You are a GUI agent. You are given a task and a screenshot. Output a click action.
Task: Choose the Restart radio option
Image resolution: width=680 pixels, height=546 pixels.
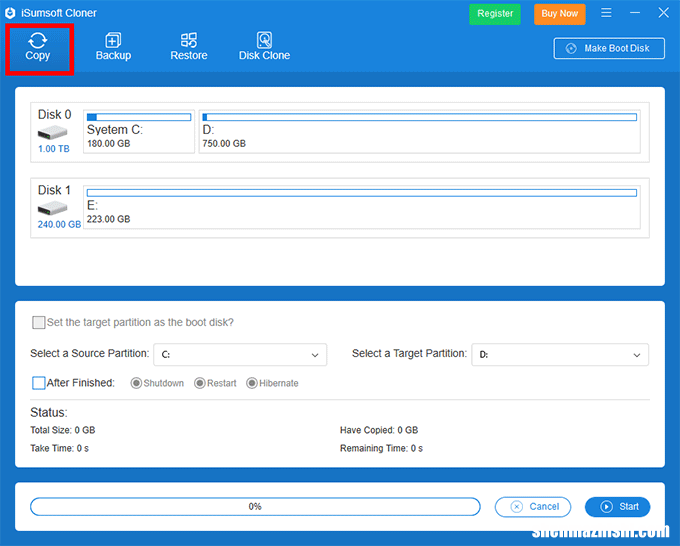199,383
